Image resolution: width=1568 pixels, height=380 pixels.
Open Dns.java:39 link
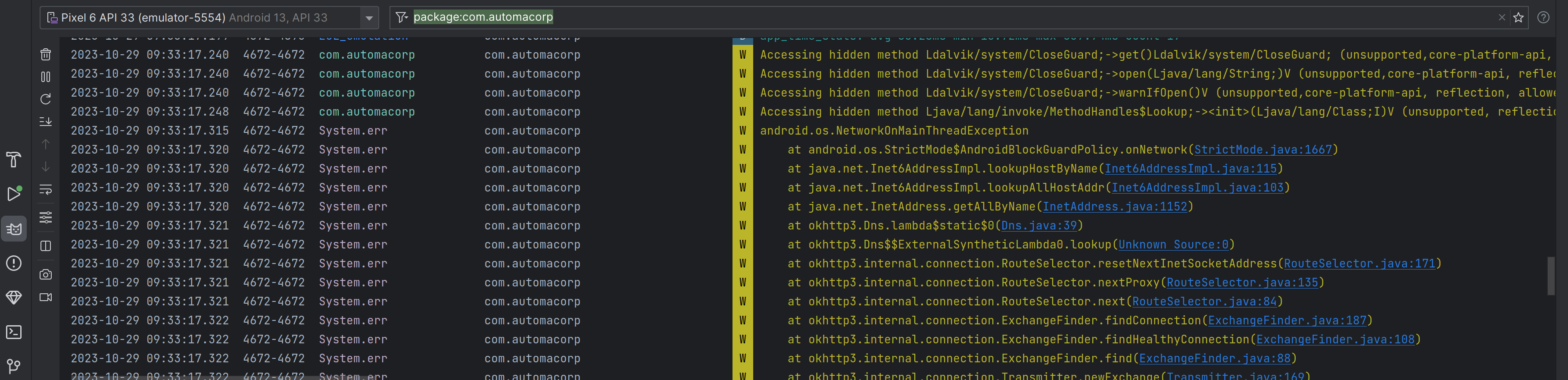(x=1038, y=225)
